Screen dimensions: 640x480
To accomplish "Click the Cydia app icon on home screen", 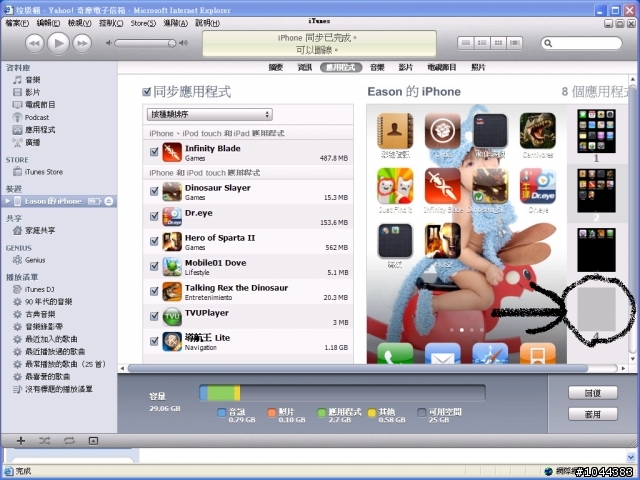I will 443,131.
